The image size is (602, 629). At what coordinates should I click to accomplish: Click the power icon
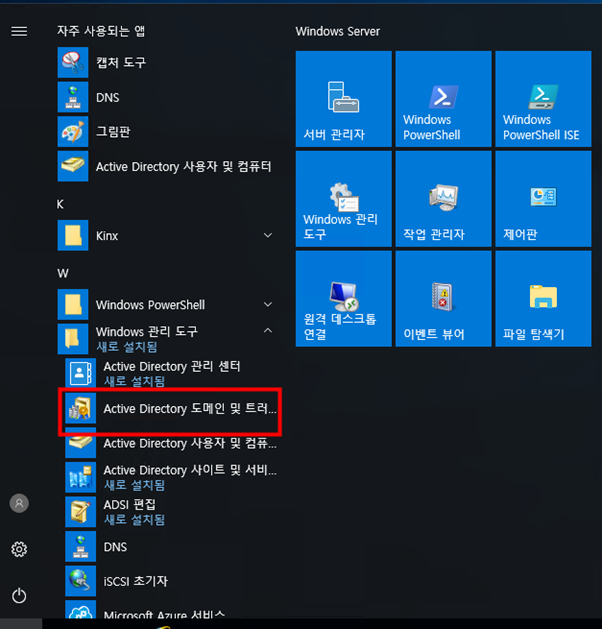(x=19, y=596)
